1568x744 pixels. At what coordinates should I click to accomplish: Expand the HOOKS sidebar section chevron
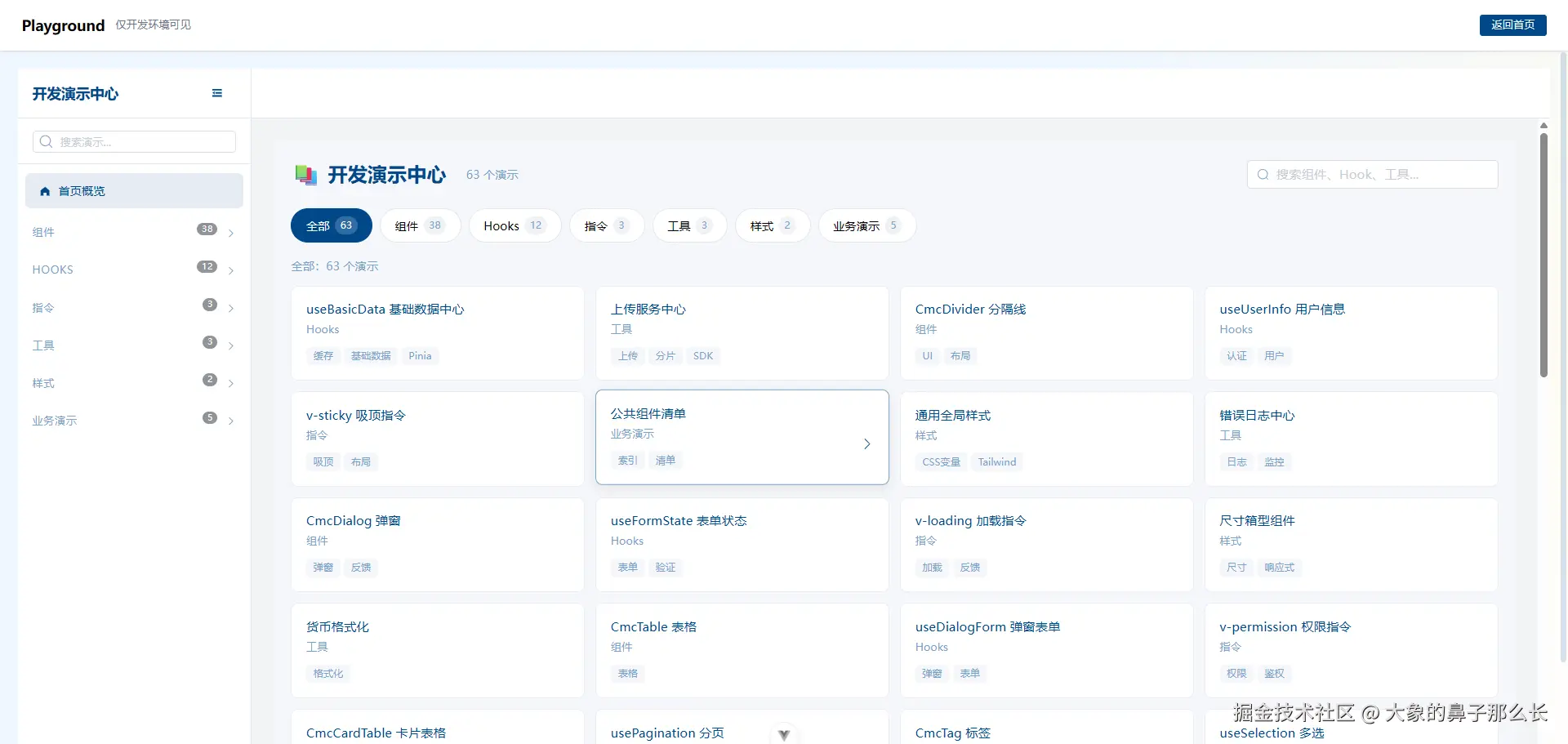(x=231, y=271)
